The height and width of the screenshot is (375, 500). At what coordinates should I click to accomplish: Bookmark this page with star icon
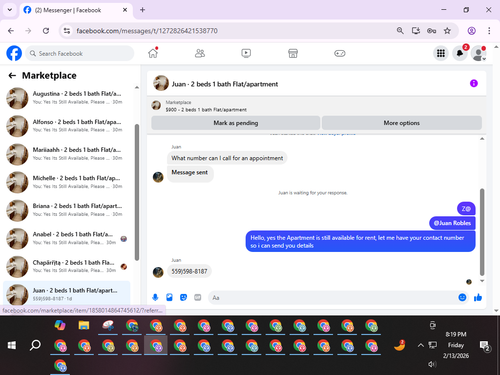pyautogui.click(x=447, y=31)
